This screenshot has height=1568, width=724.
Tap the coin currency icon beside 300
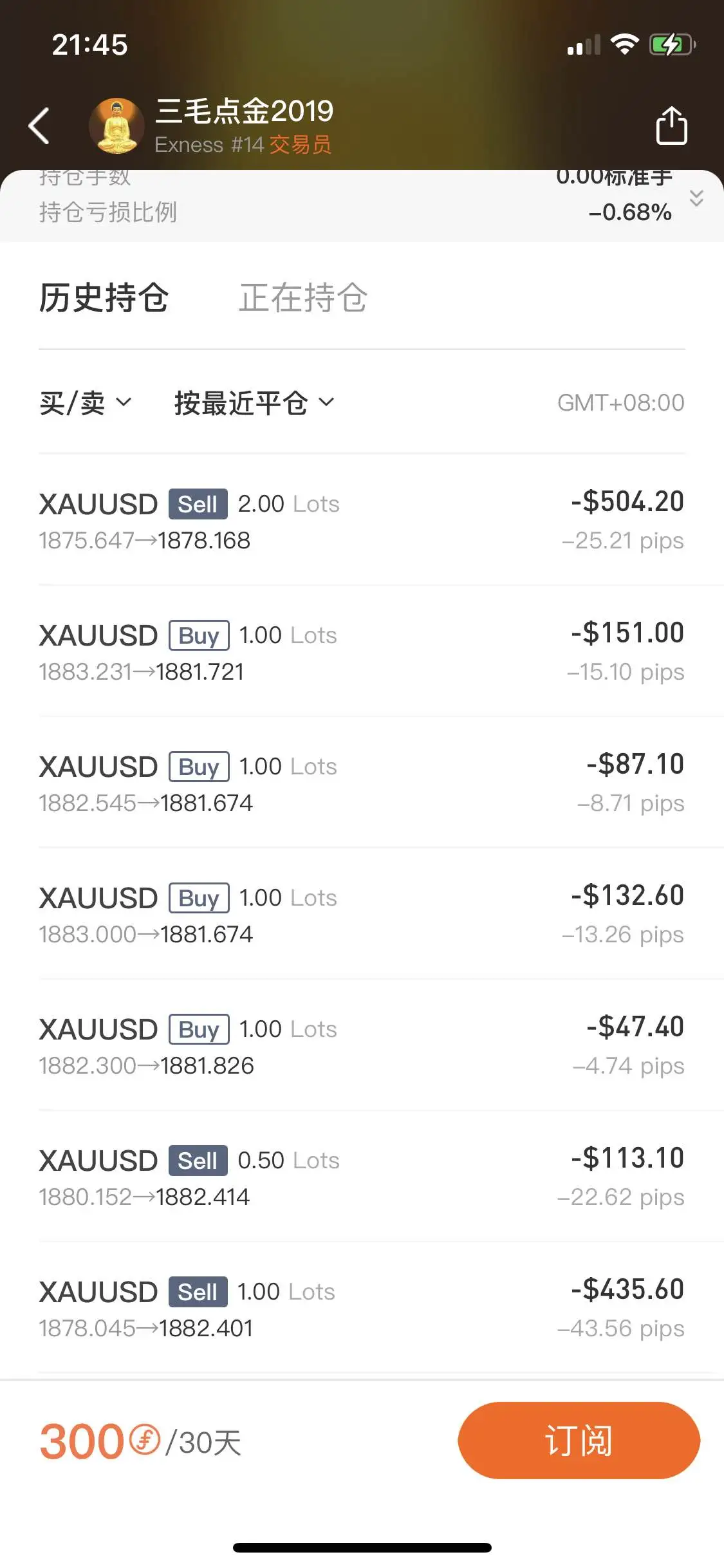coord(145,1439)
